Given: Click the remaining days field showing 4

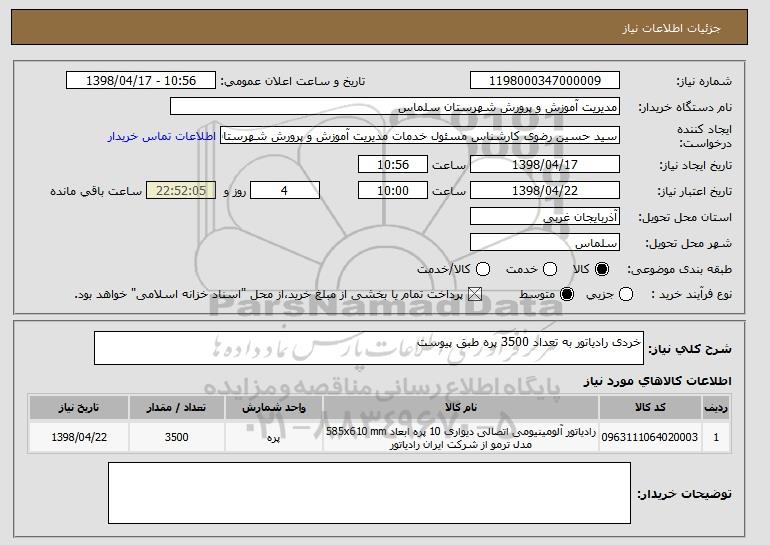Looking at the screenshot, I should coord(285,191).
